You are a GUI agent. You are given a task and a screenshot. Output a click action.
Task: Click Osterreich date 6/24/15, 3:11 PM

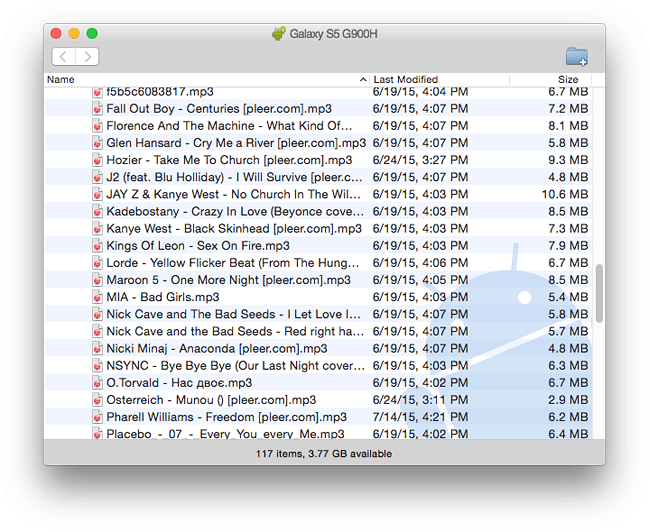click(420, 400)
